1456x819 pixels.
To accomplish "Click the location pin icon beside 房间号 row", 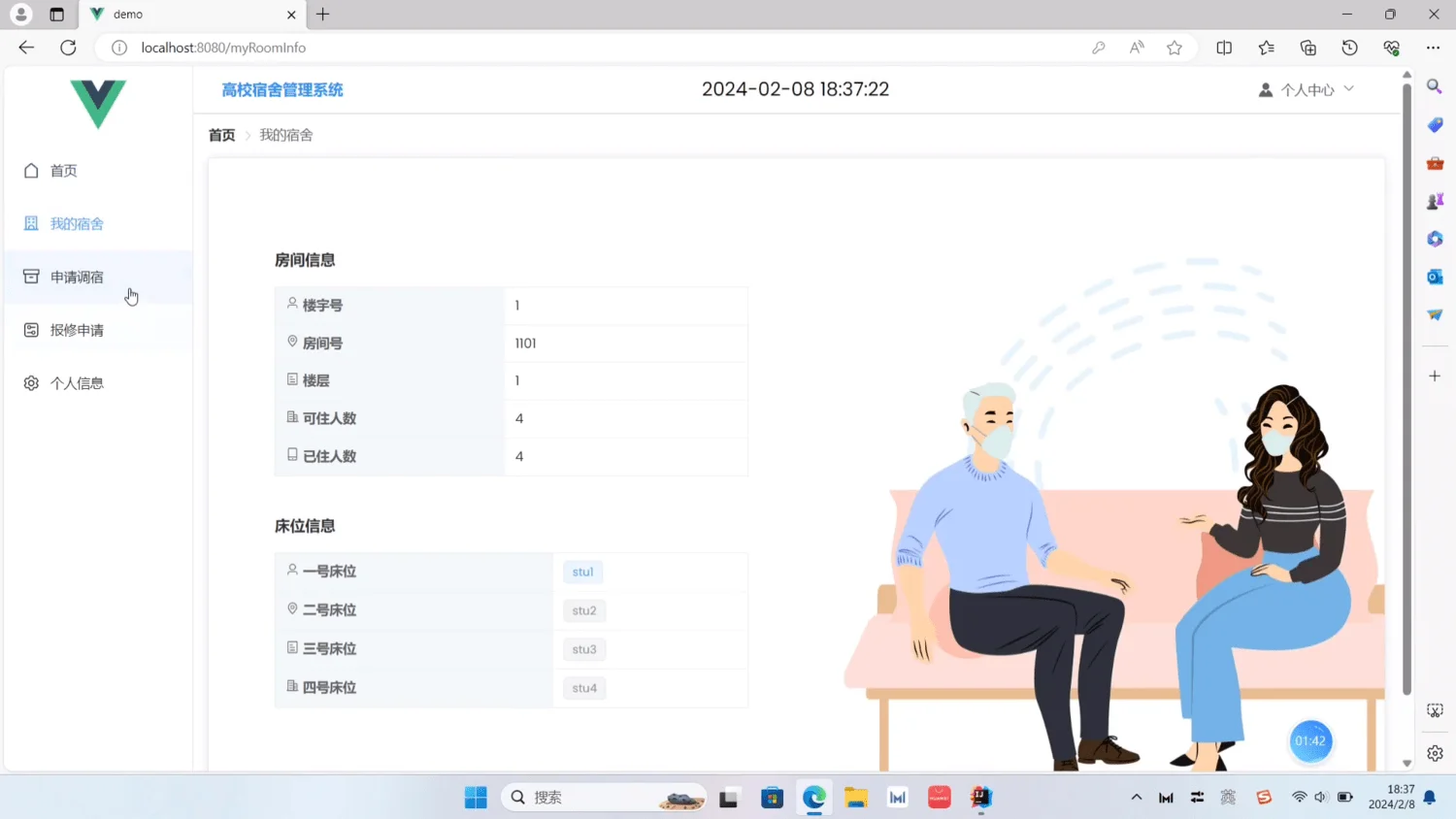I will pyautogui.click(x=292, y=342).
